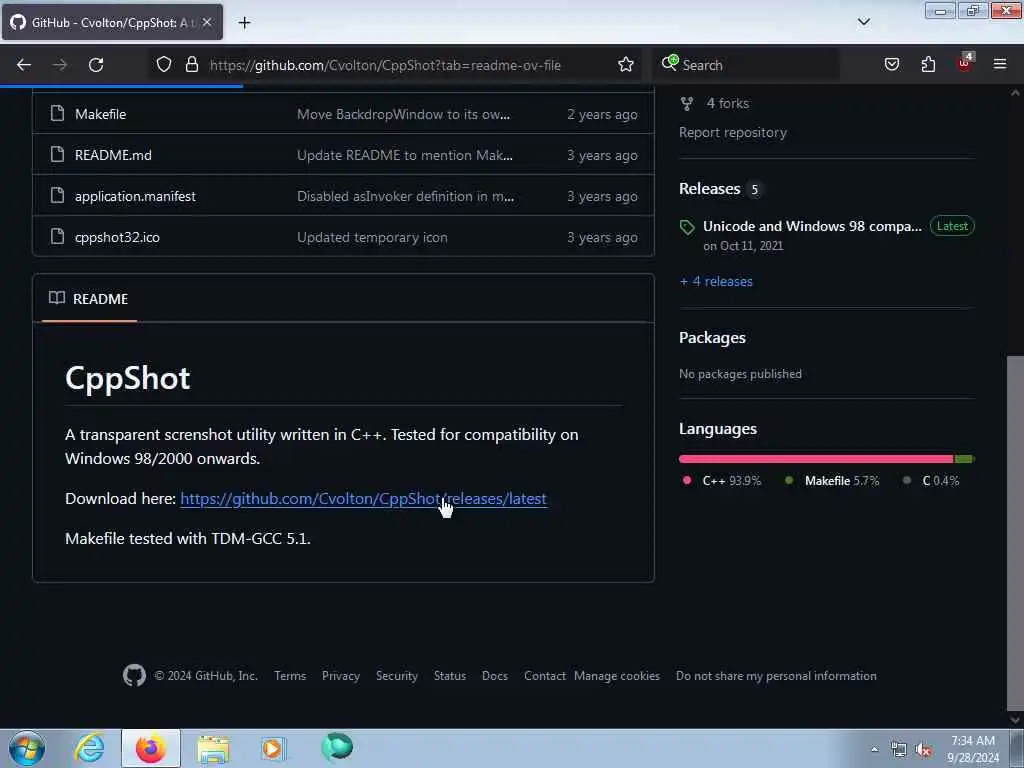Image resolution: width=1024 pixels, height=768 pixels.
Task: Click the cppshot32.ico file icon
Action: pyautogui.click(x=57, y=237)
